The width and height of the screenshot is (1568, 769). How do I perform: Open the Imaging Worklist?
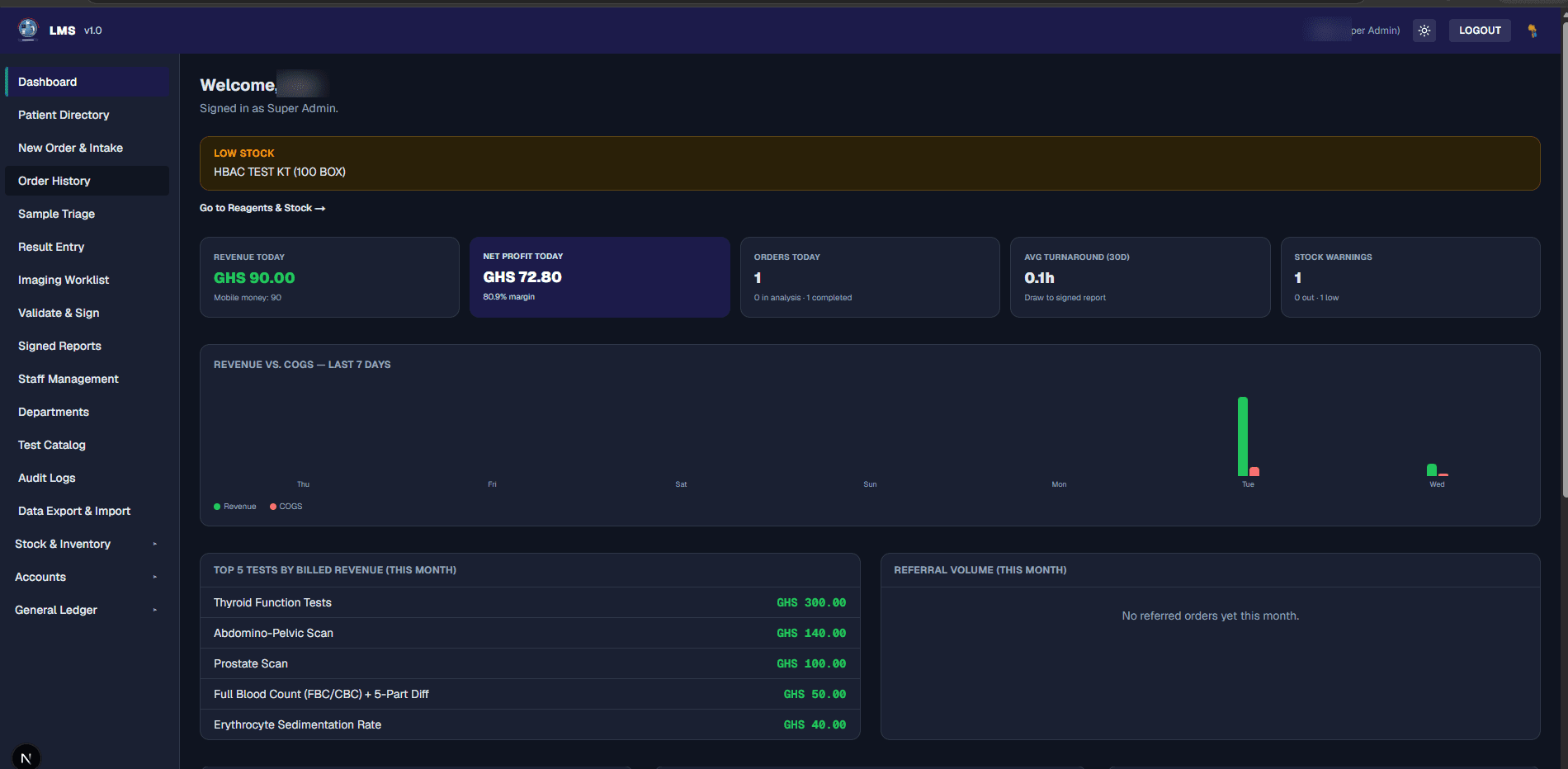pyautogui.click(x=87, y=280)
